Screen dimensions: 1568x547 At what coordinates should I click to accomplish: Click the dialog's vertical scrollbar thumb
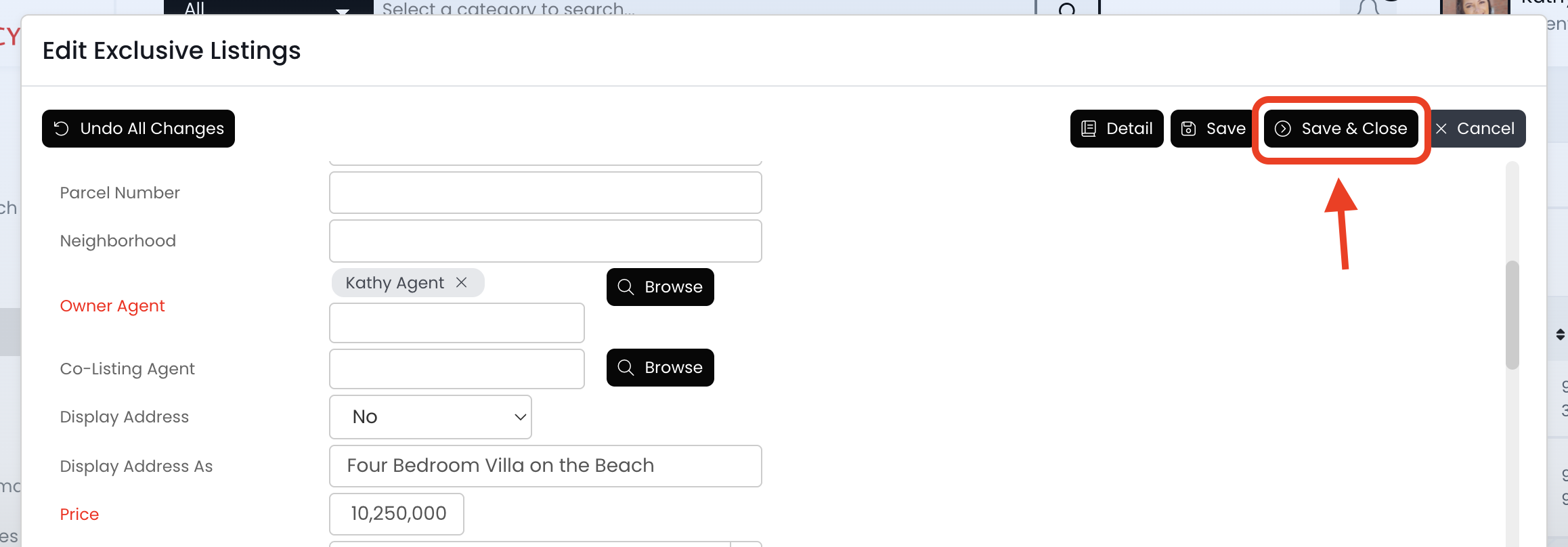(x=1512, y=315)
